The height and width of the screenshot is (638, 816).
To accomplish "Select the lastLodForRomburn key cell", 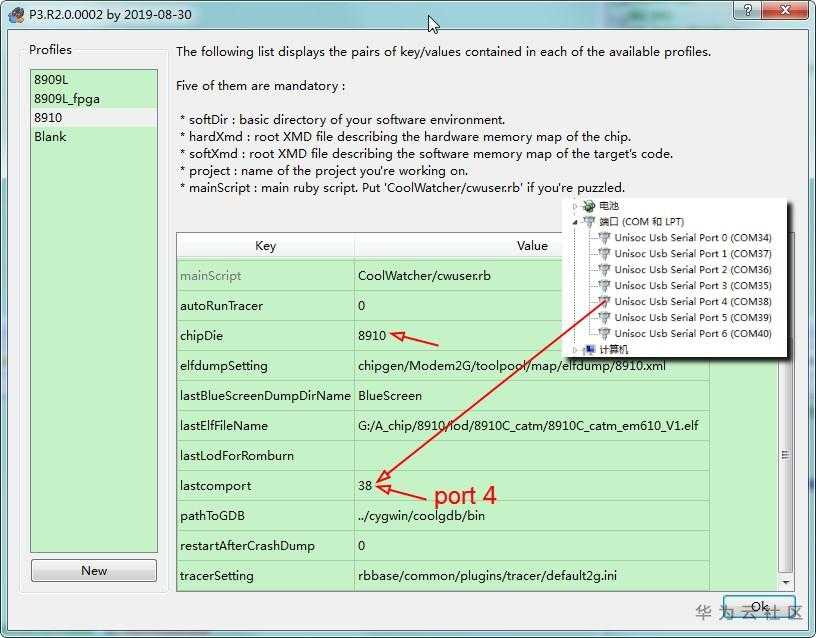I will coord(265,456).
